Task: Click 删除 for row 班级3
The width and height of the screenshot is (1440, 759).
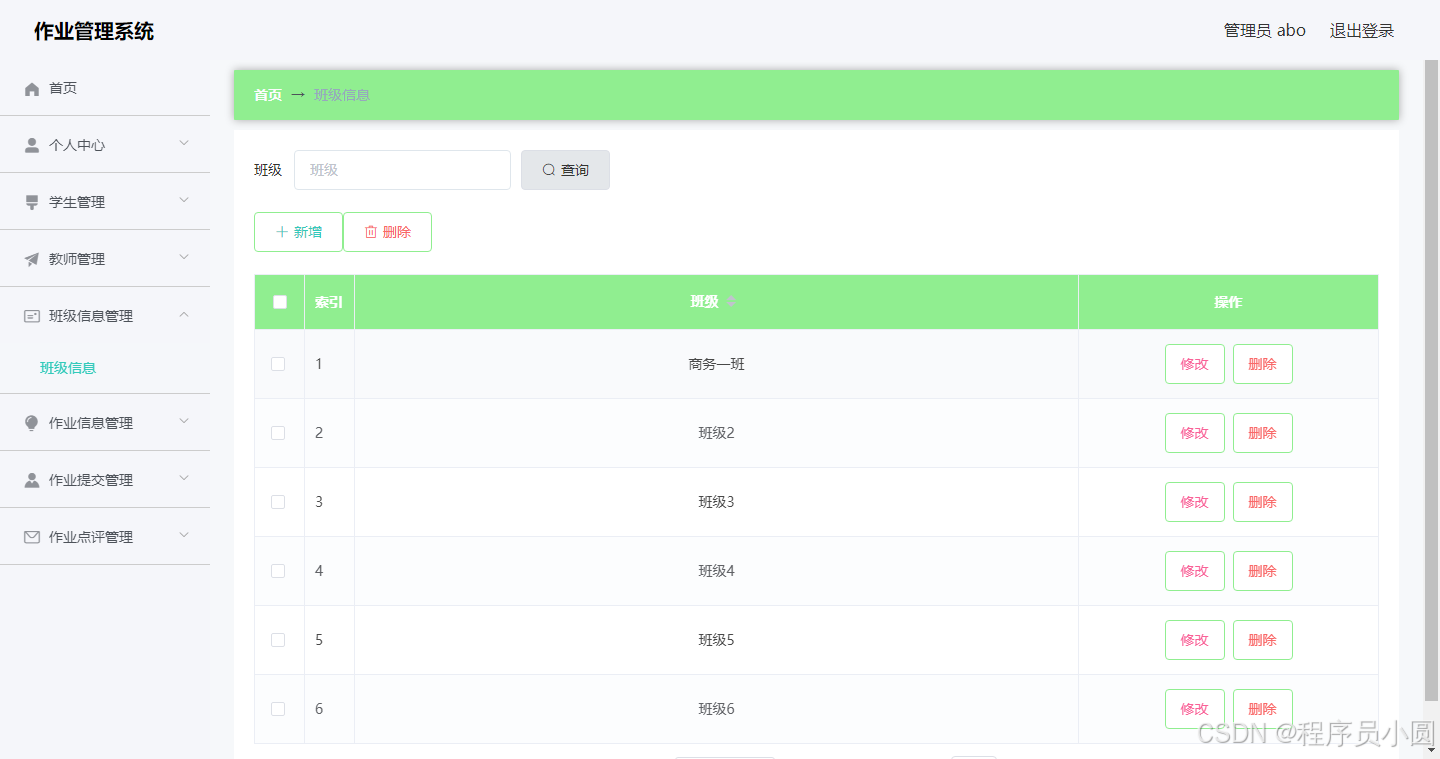Action: (1263, 502)
